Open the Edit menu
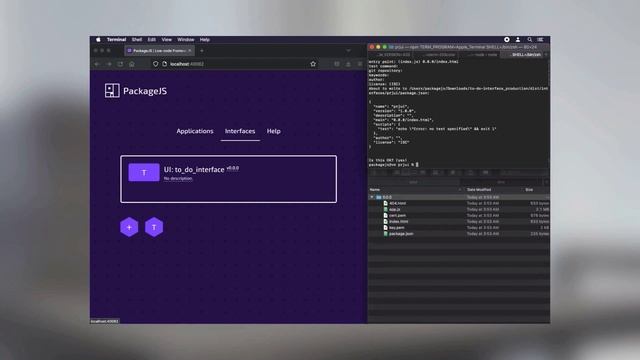The width and height of the screenshot is (640, 360). pos(152,40)
